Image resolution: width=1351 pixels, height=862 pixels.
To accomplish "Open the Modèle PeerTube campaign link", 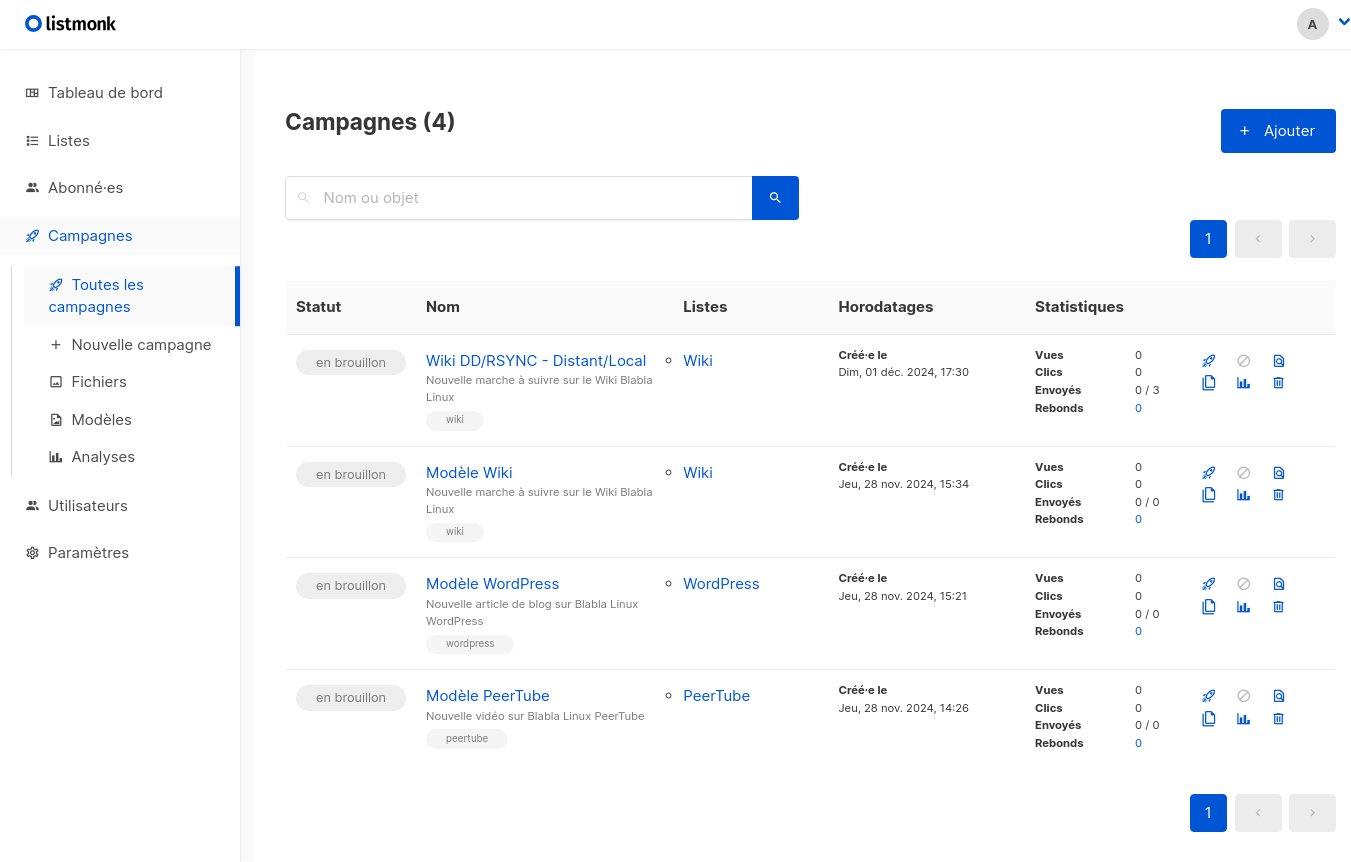I will coord(487,696).
